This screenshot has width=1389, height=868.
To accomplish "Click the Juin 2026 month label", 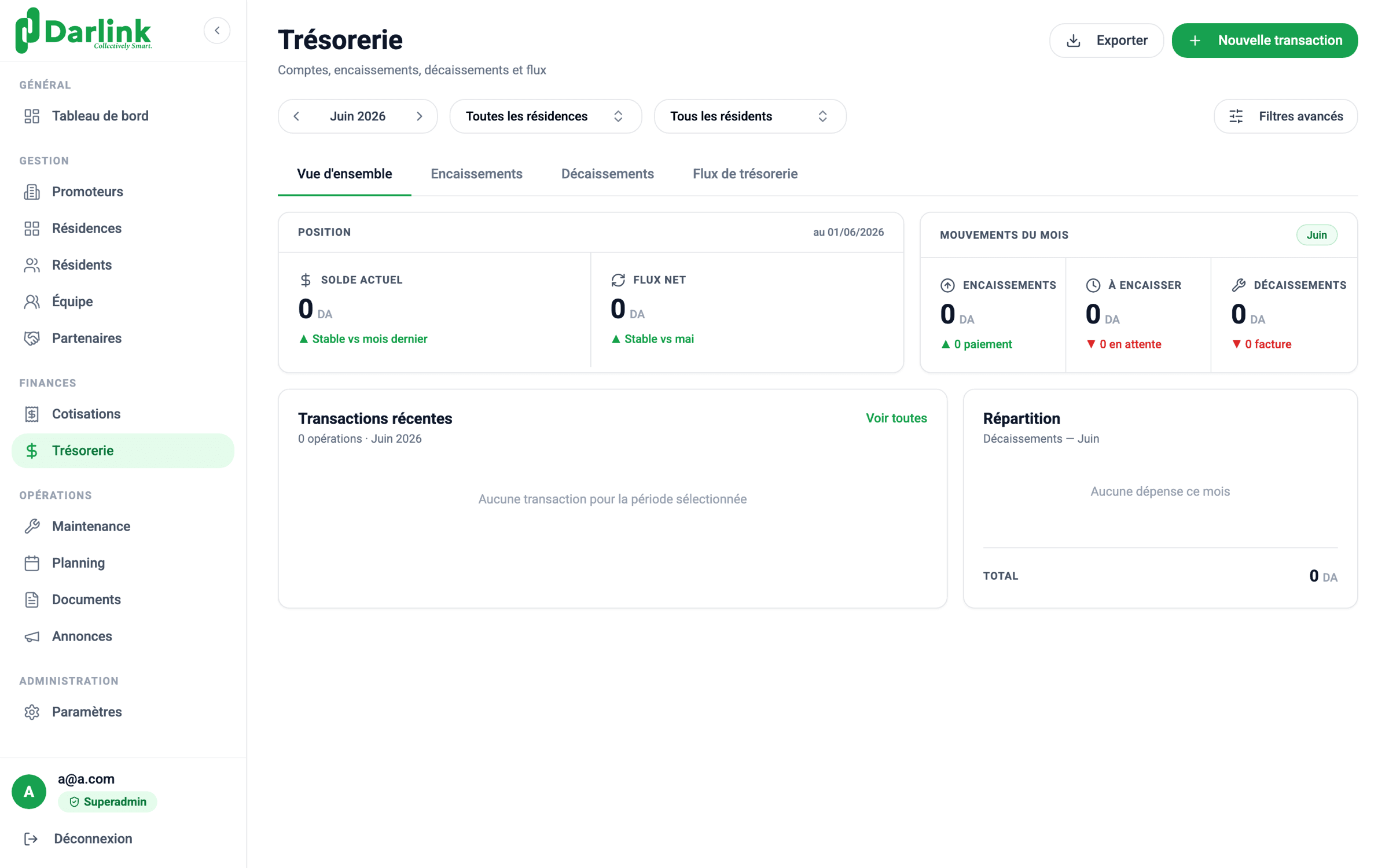I will 358,116.
